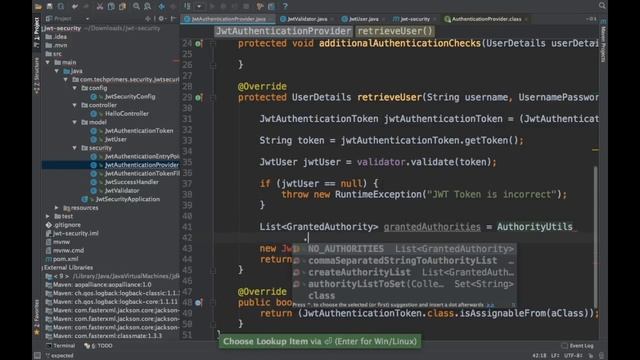
Task: Switch to JwtAuthenticationProvider.java tab
Action: [228, 19]
